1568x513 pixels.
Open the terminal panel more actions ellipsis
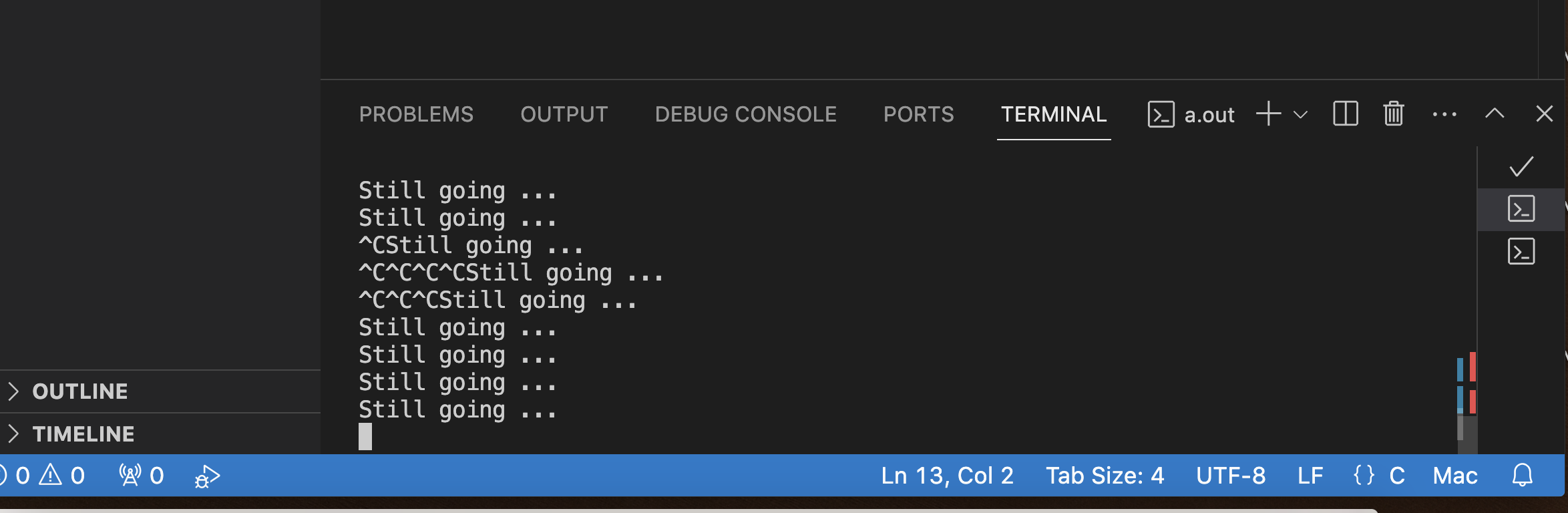tap(1444, 115)
